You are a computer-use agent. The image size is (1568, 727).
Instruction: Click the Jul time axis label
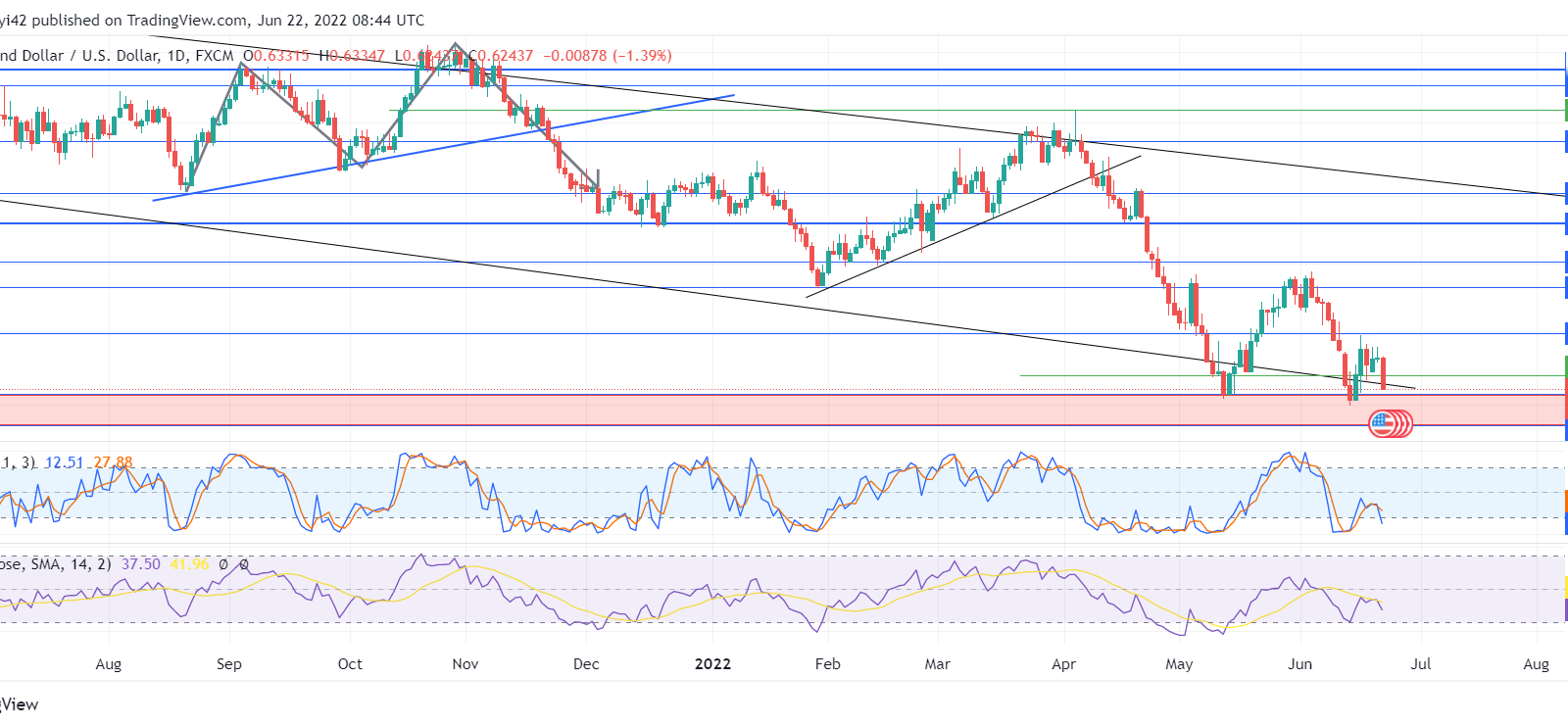[x=1421, y=664]
